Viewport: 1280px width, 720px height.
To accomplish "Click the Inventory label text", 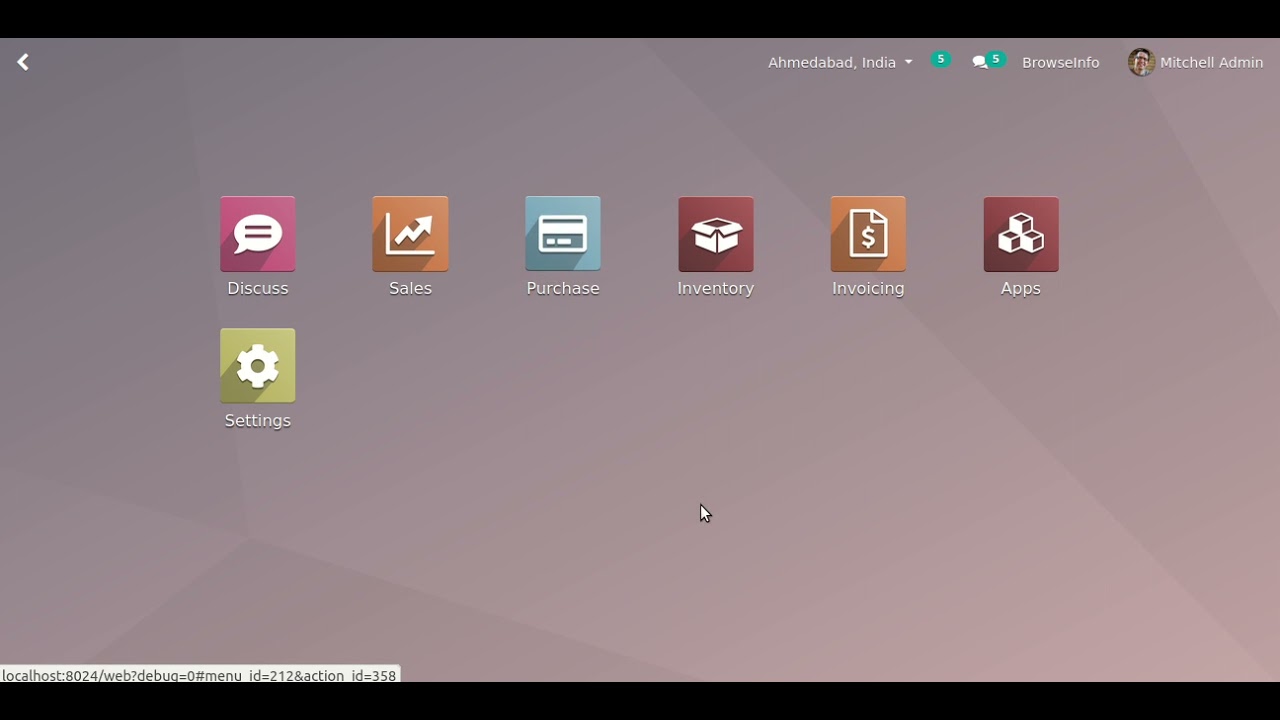I will [716, 288].
